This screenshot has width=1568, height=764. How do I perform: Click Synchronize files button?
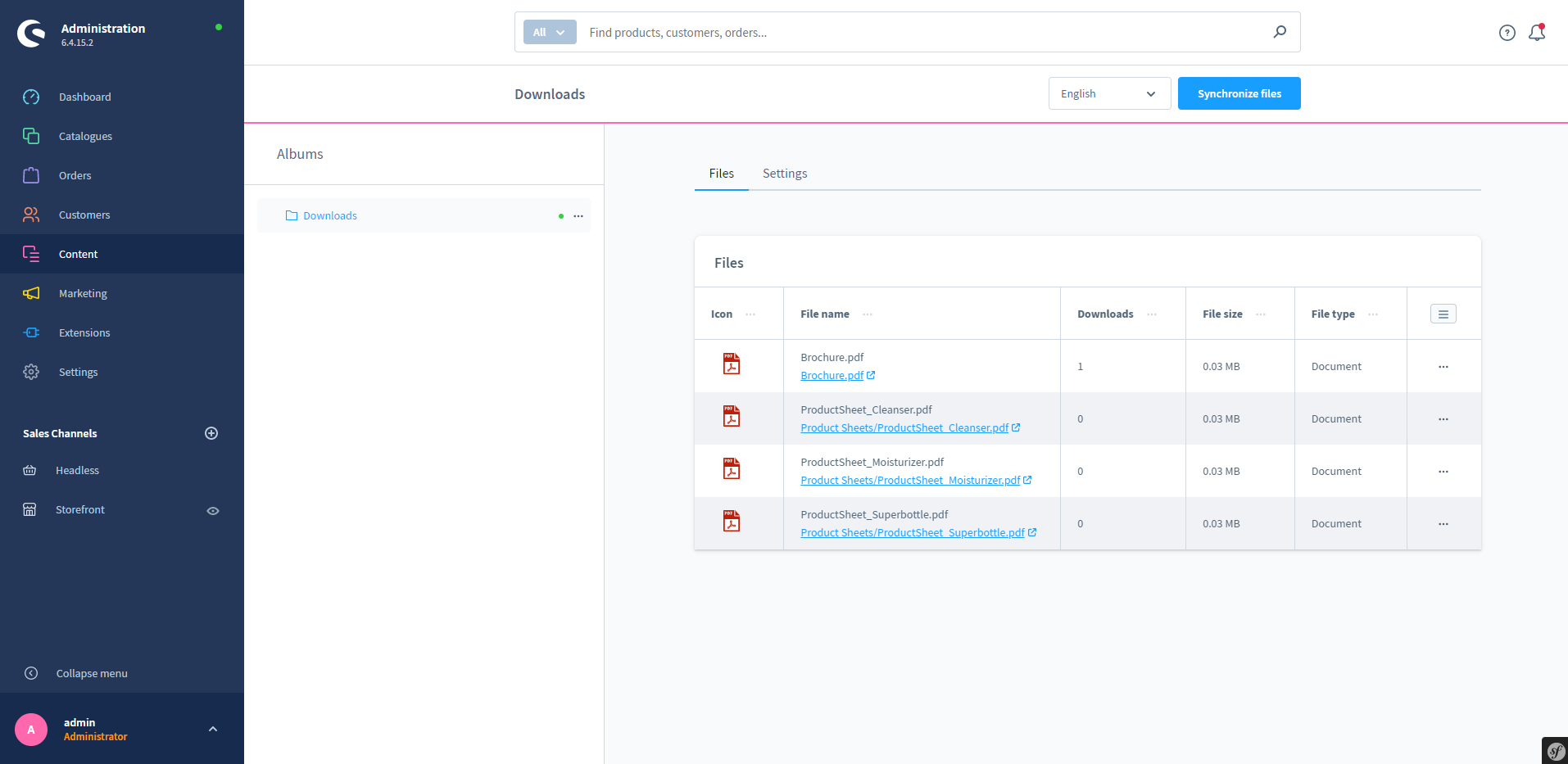coord(1239,93)
